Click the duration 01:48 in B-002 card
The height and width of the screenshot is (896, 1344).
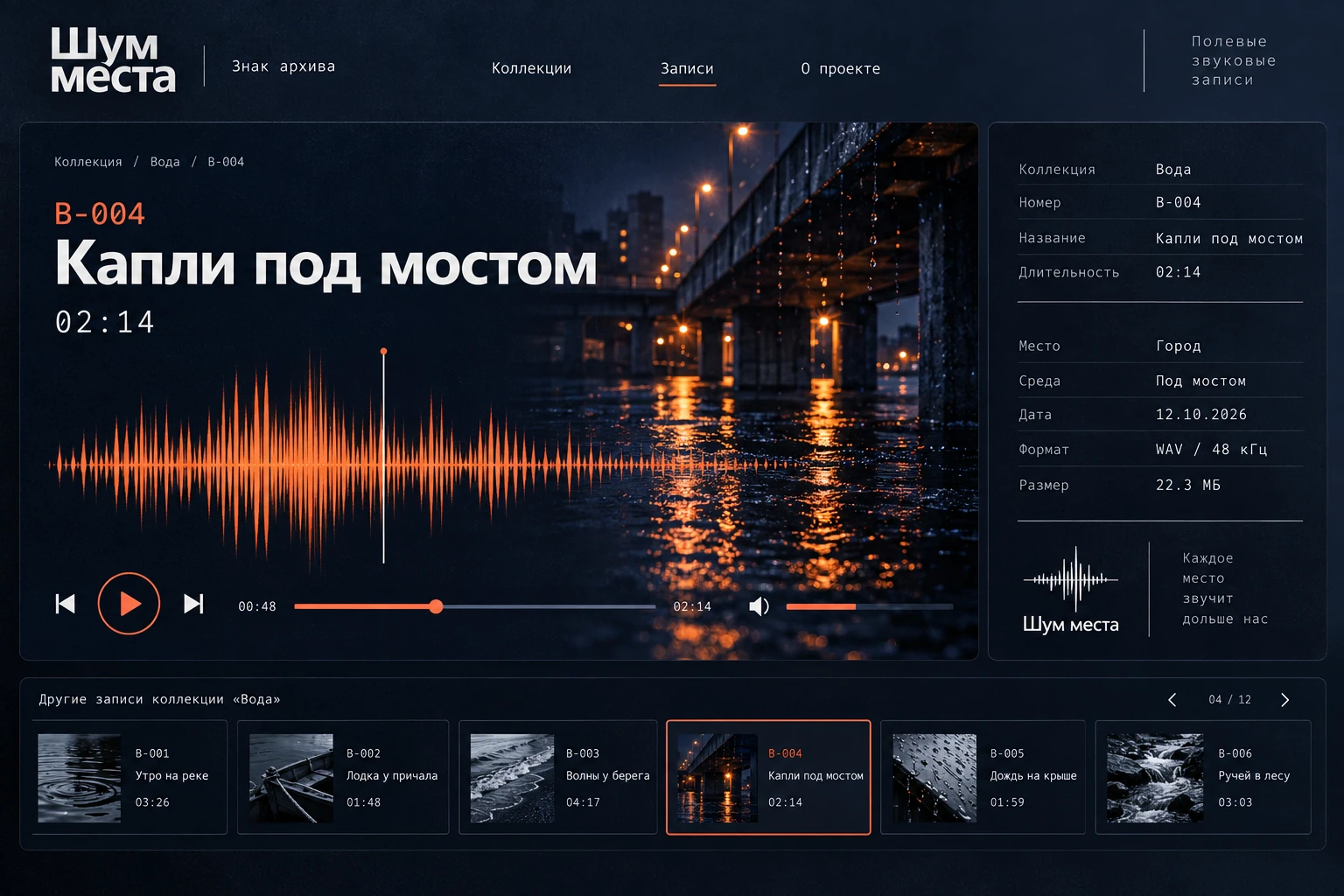[363, 802]
